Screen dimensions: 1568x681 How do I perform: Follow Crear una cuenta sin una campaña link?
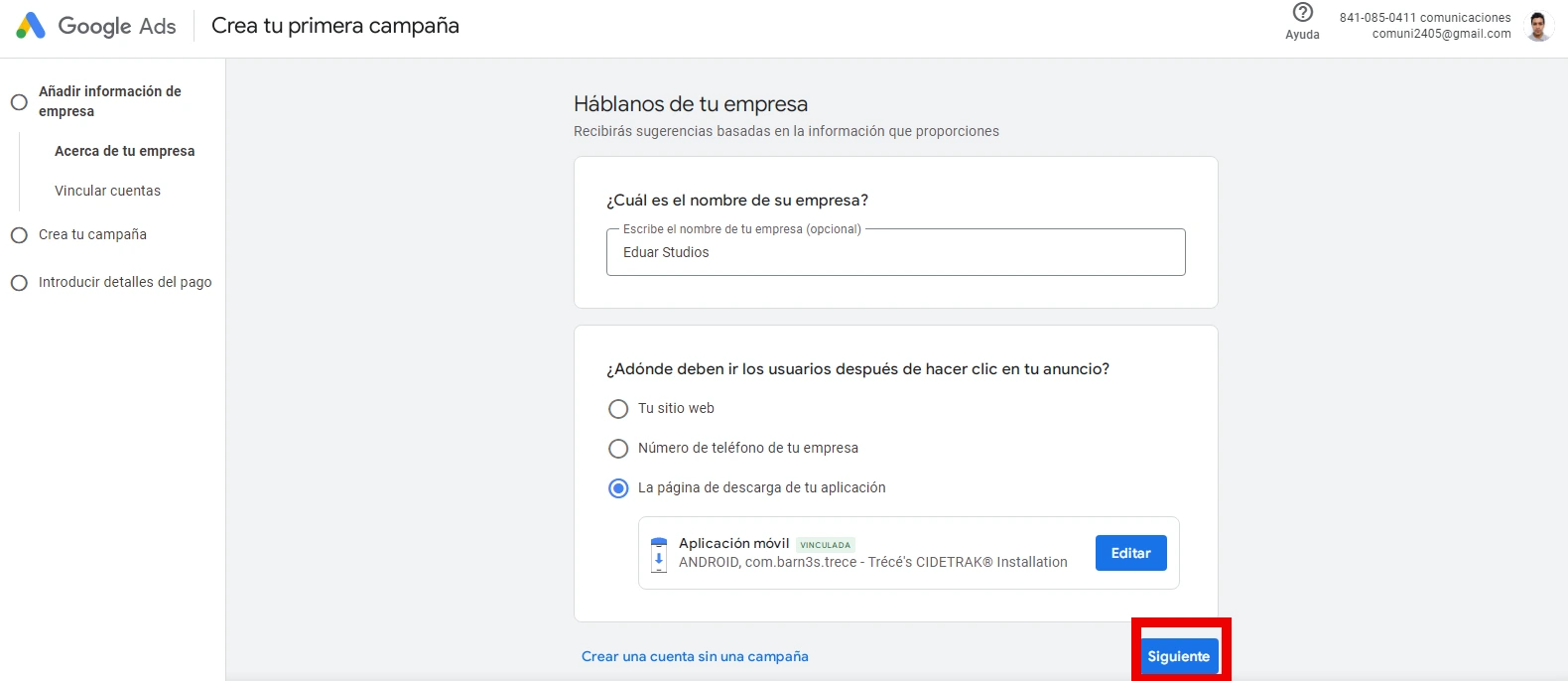point(695,656)
